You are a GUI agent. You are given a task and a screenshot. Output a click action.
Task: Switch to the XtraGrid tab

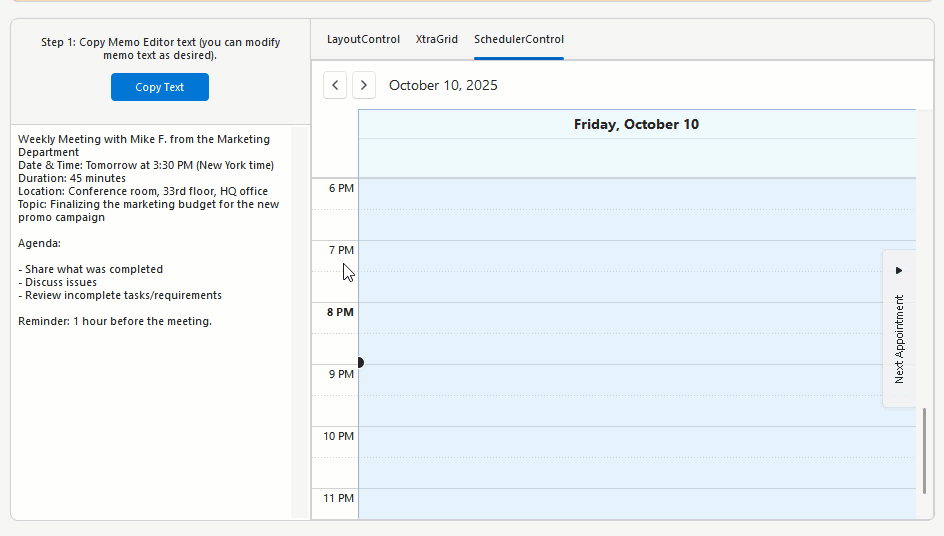coord(436,39)
